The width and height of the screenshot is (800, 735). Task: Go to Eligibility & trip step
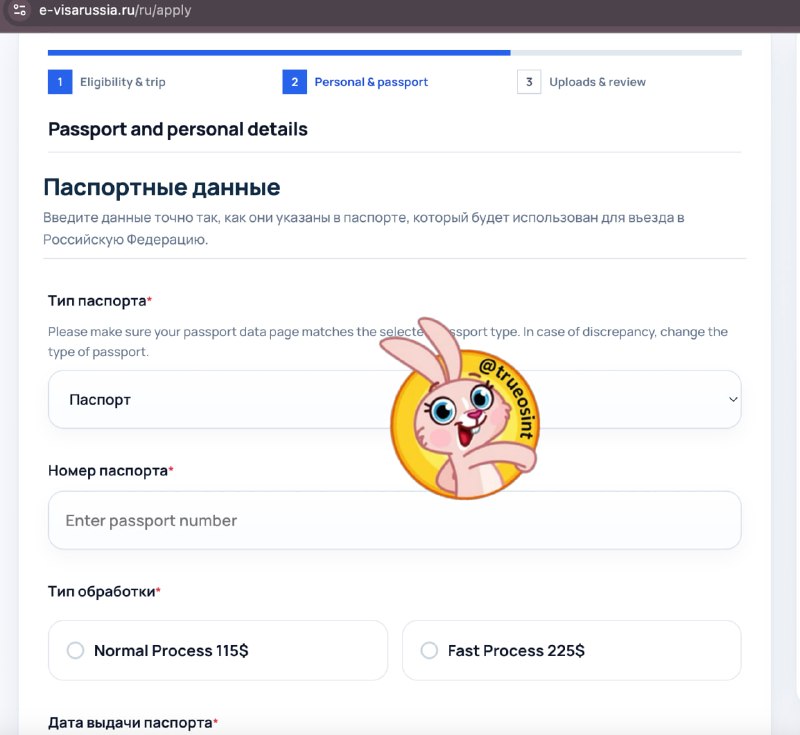click(122, 82)
